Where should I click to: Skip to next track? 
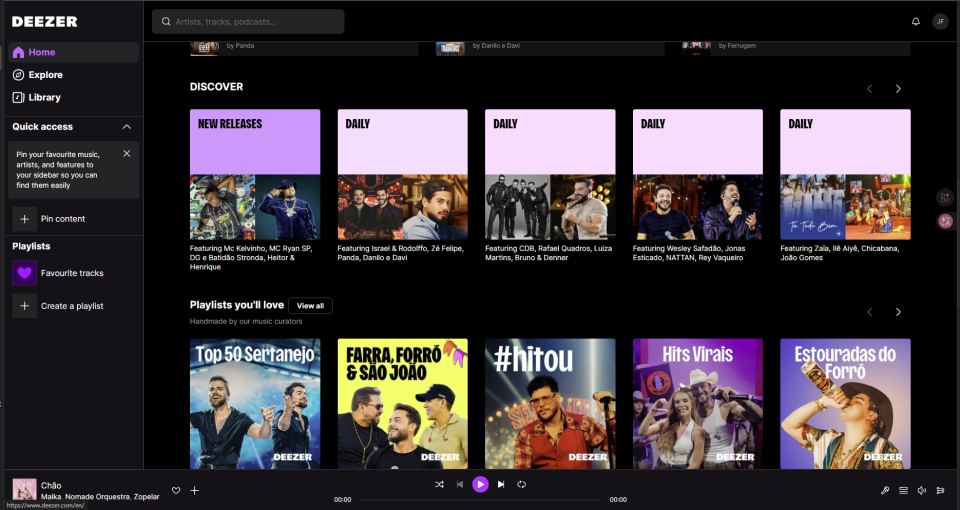pyautogui.click(x=501, y=484)
